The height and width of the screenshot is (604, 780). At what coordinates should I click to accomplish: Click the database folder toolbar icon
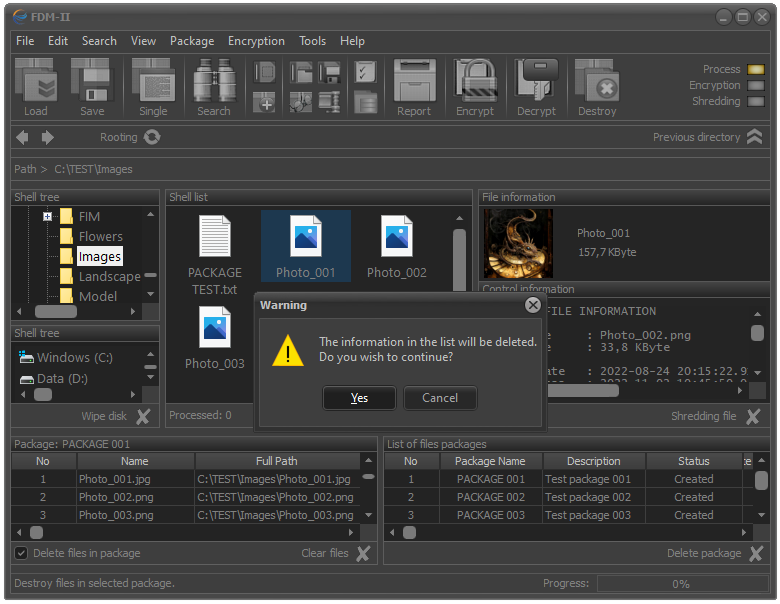point(366,102)
